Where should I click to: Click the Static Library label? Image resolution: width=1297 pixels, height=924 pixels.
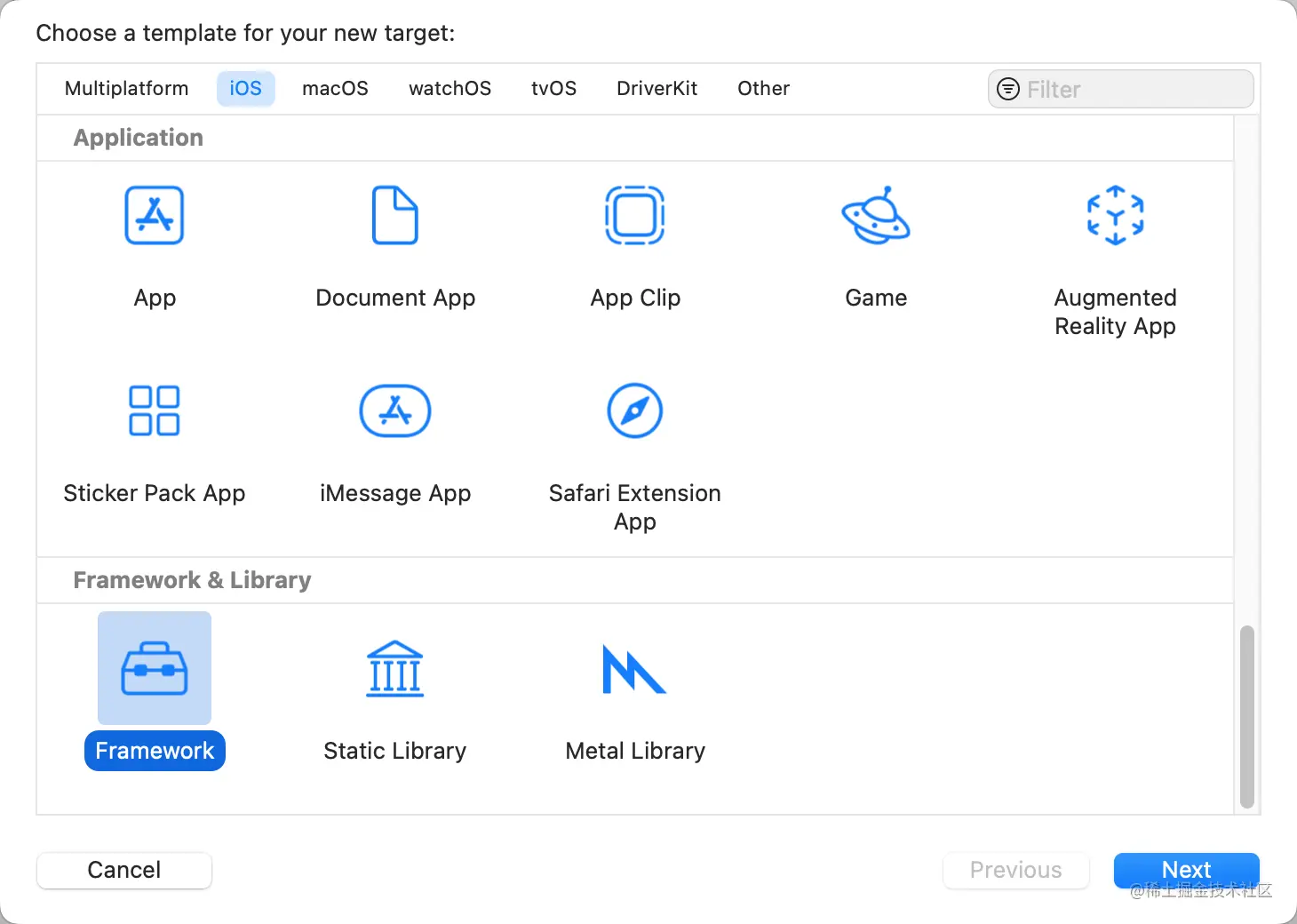[x=395, y=751]
